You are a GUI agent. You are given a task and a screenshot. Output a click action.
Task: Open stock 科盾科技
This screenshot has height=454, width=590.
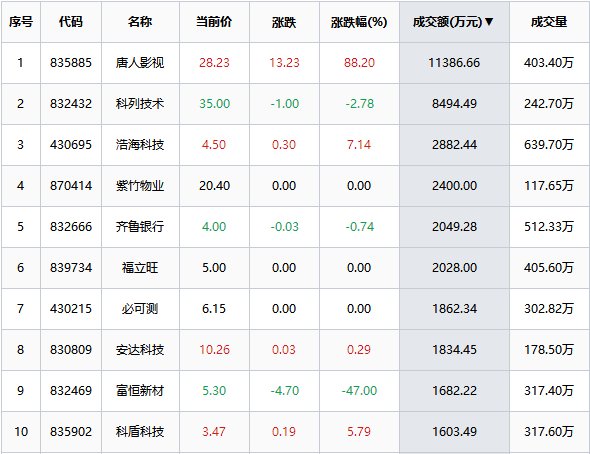tap(140, 431)
